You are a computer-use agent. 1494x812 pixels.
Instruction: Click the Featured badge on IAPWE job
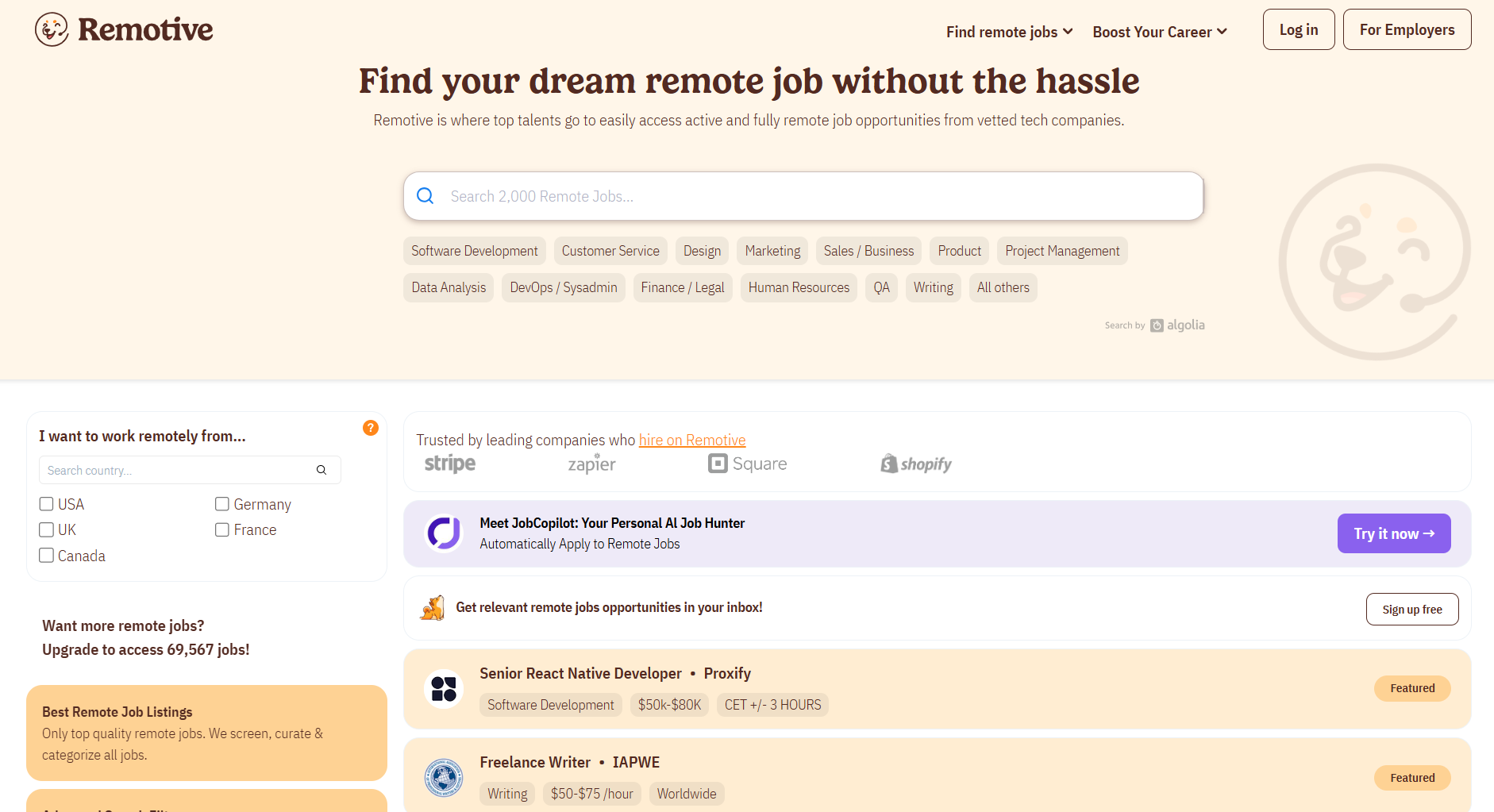1412,778
